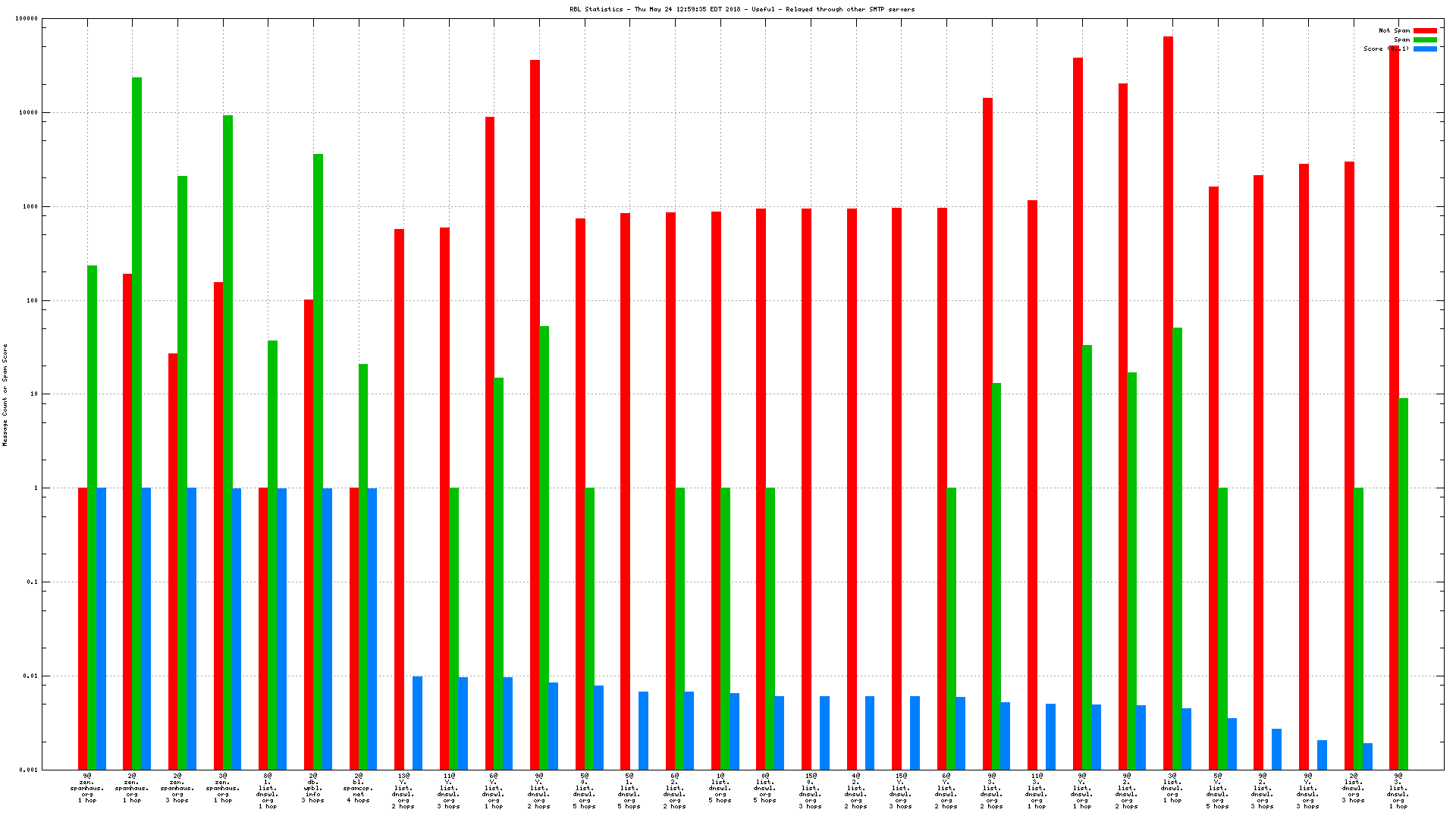Image resolution: width=1456 pixels, height=819 pixels.
Task: Click the green Spam legend swatch
Action: pos(1425,40)
